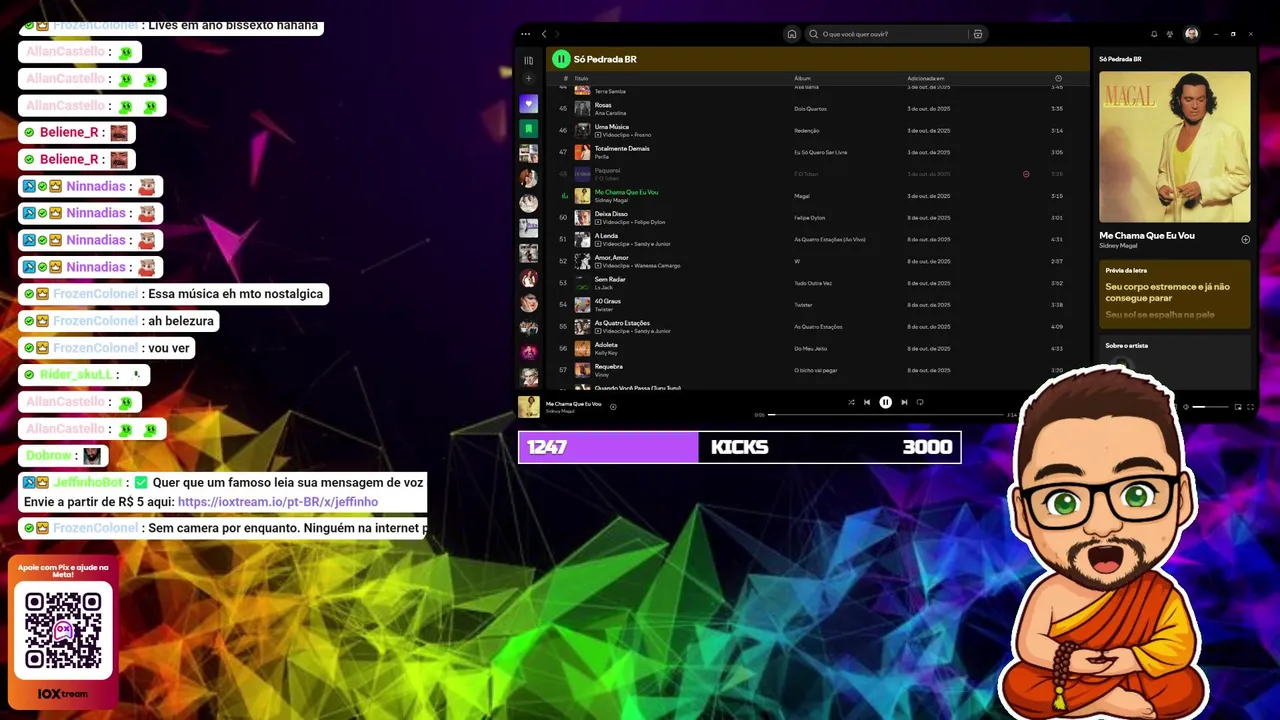1280x720 pixels.
Task: Open the album link Eu Só Quero Ser Livre
Action: 821,152
